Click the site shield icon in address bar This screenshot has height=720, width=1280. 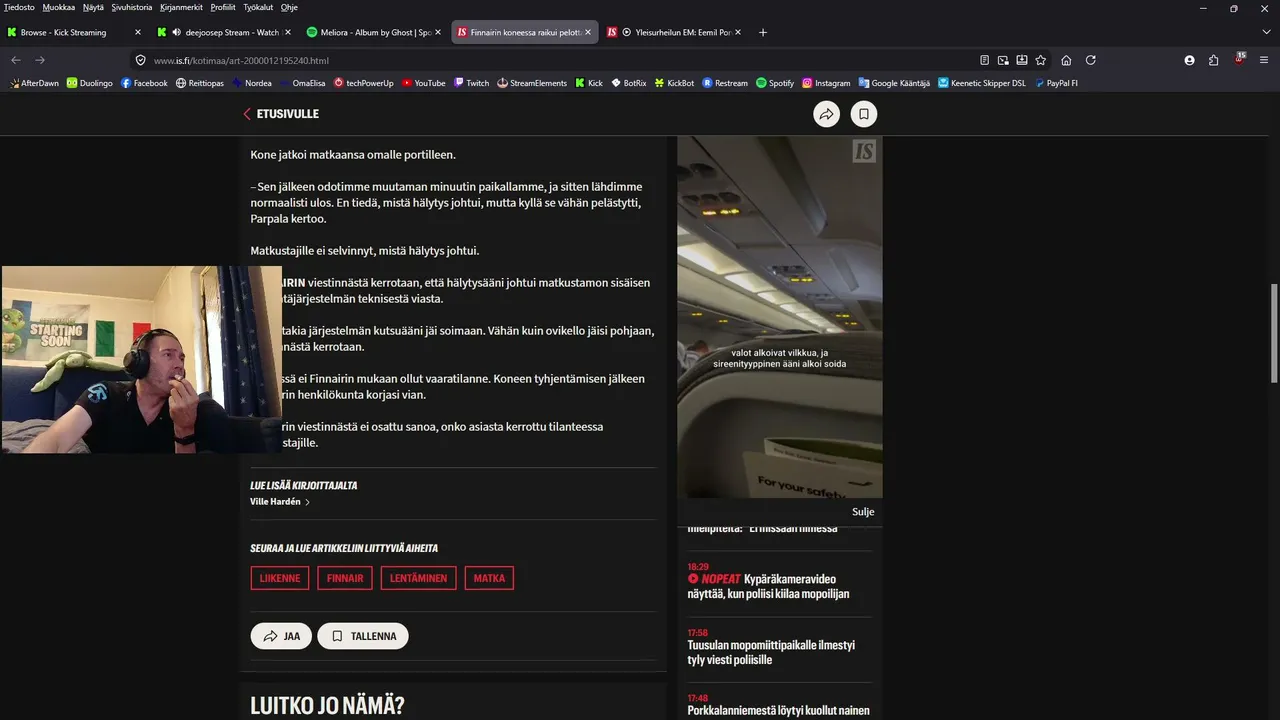pyautogui.click(x=140, y=60)
